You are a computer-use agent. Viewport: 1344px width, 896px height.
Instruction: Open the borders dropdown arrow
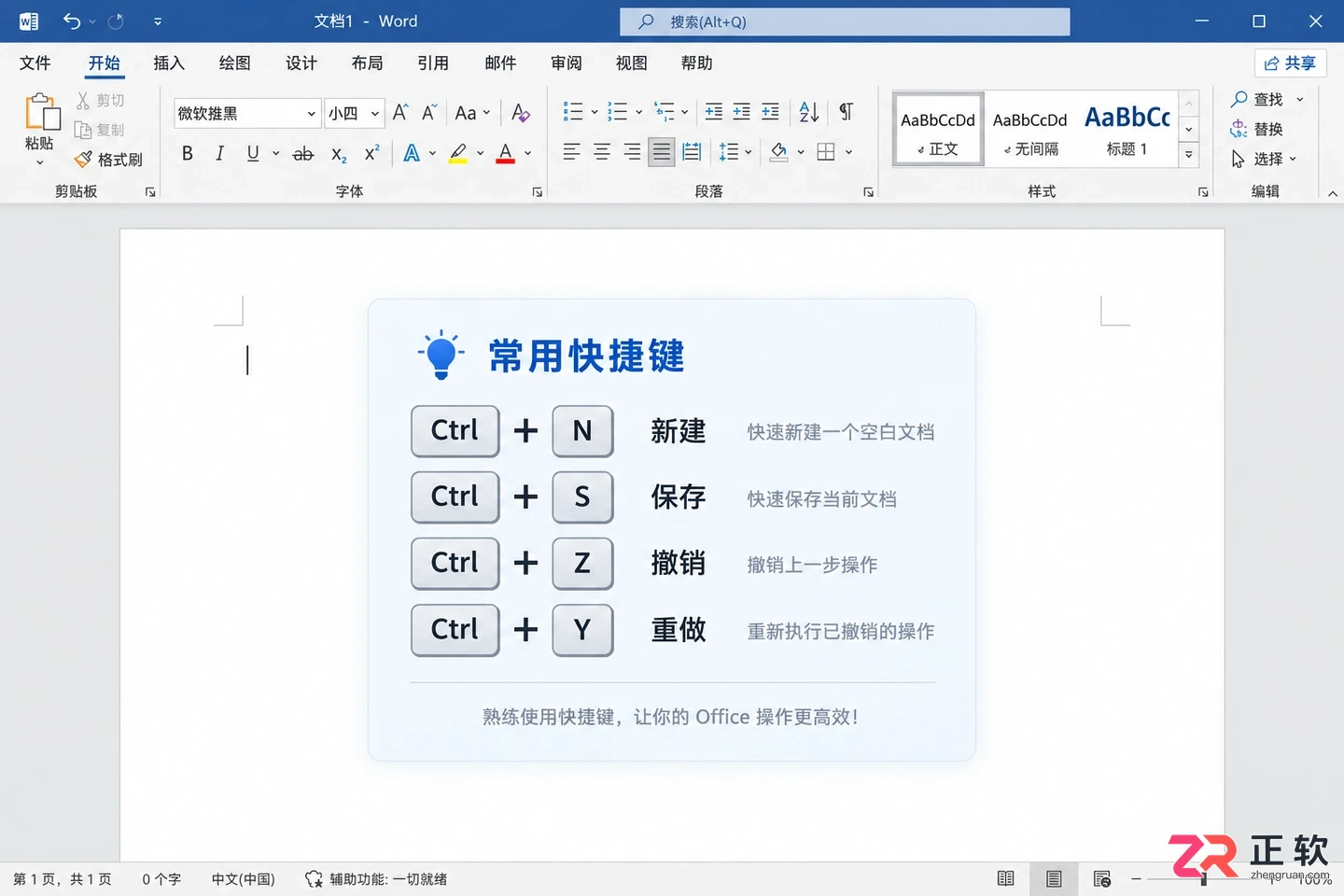point(848,152)
